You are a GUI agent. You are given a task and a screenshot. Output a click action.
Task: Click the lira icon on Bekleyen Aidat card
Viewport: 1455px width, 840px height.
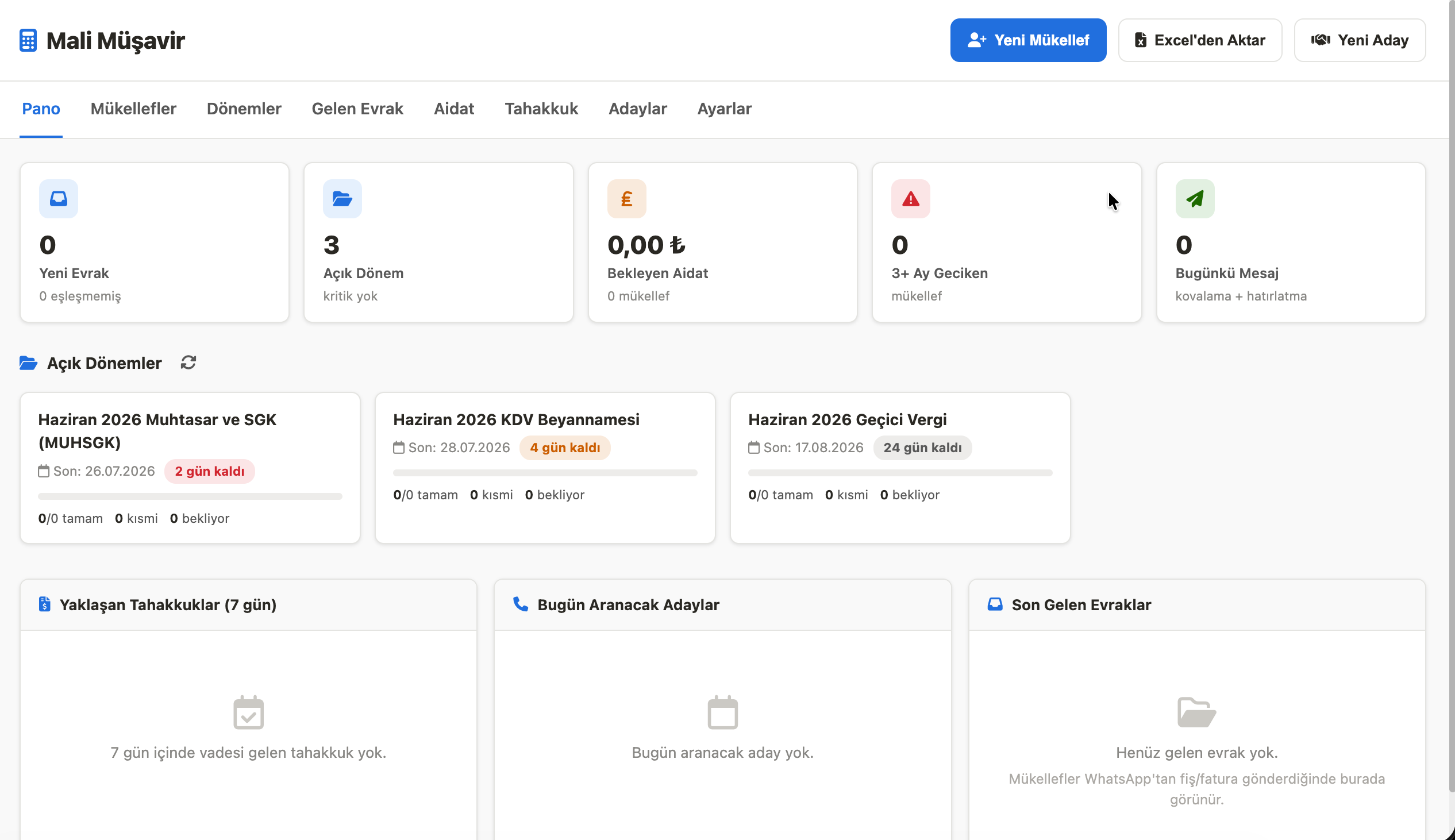coord(626,198)
